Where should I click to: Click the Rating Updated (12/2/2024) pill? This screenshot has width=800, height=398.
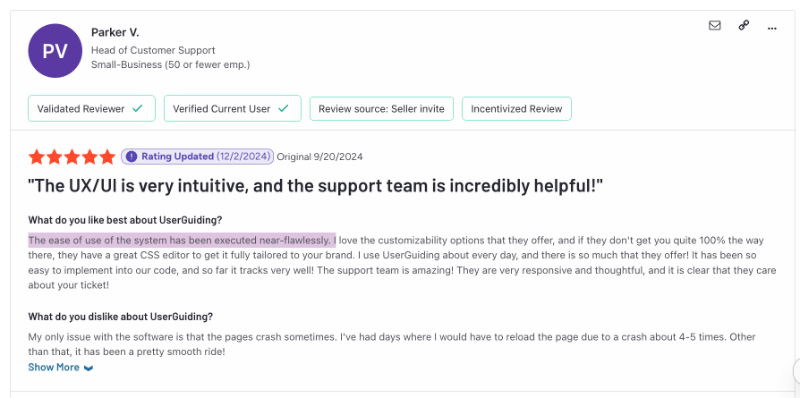197,157
